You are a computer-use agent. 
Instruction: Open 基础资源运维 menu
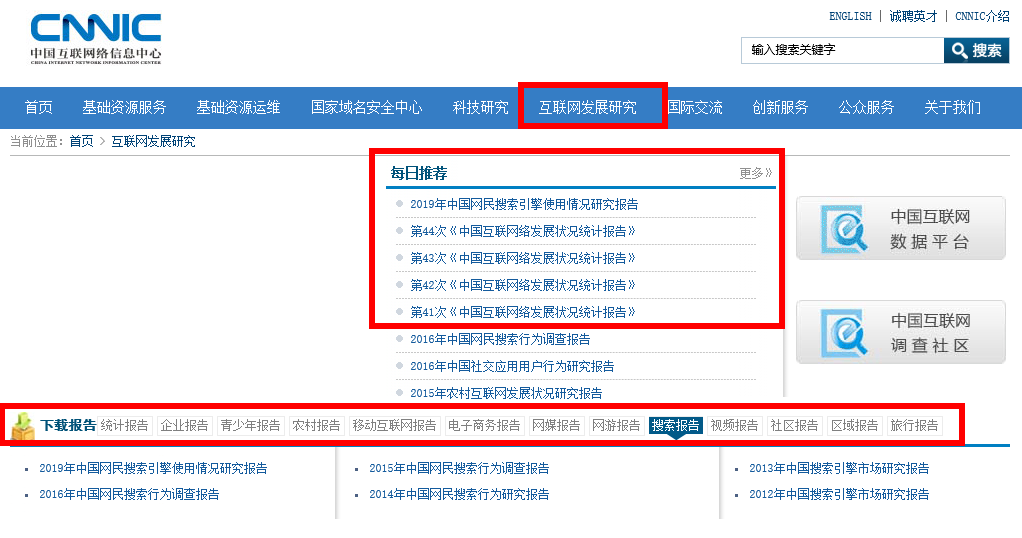coord(239,108)
